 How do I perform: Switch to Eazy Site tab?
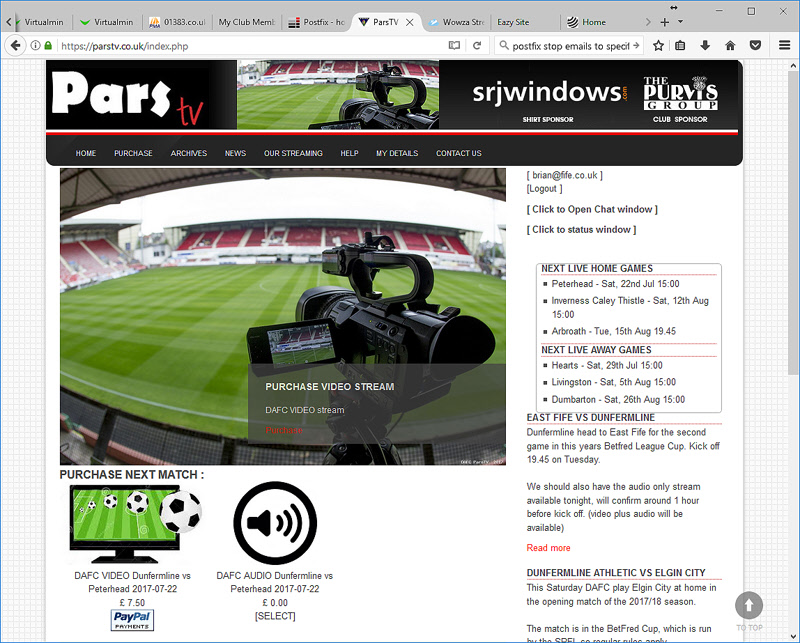pos(526,22)
